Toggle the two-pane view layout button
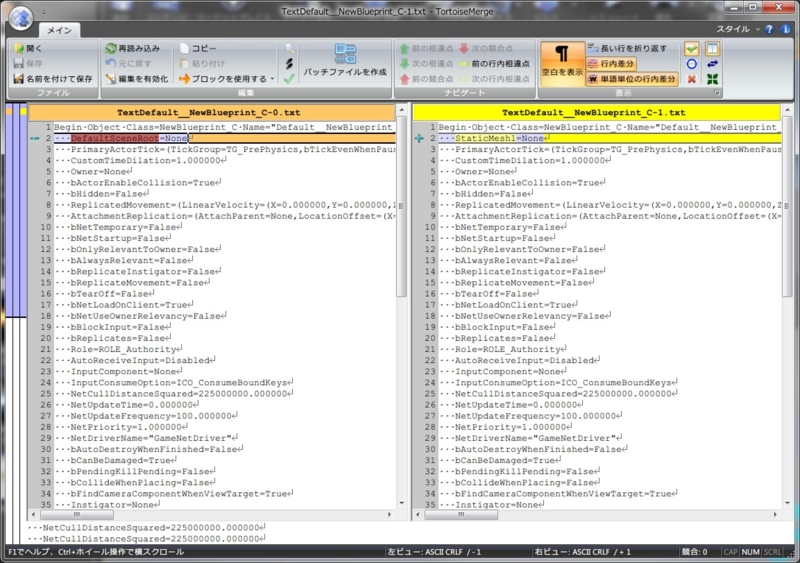The width and height of the screenshot is (800, 563). pos(712,48)
